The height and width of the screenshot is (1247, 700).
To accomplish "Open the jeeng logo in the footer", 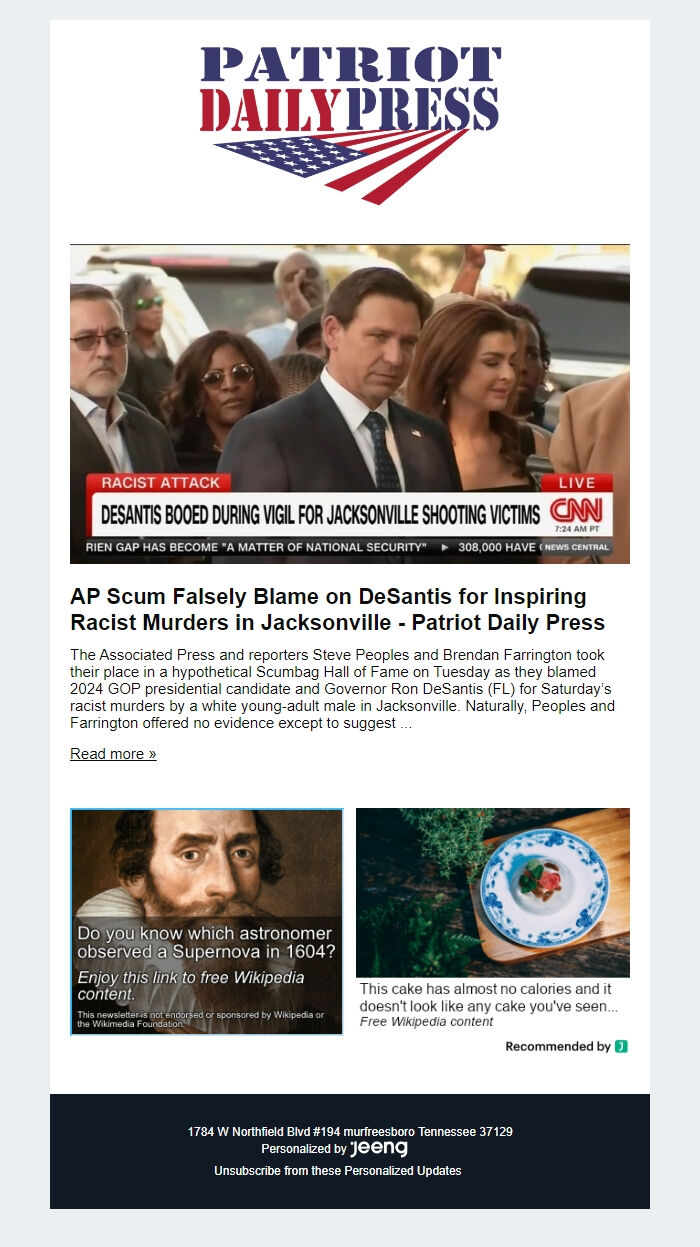I will click(379, 1149).
